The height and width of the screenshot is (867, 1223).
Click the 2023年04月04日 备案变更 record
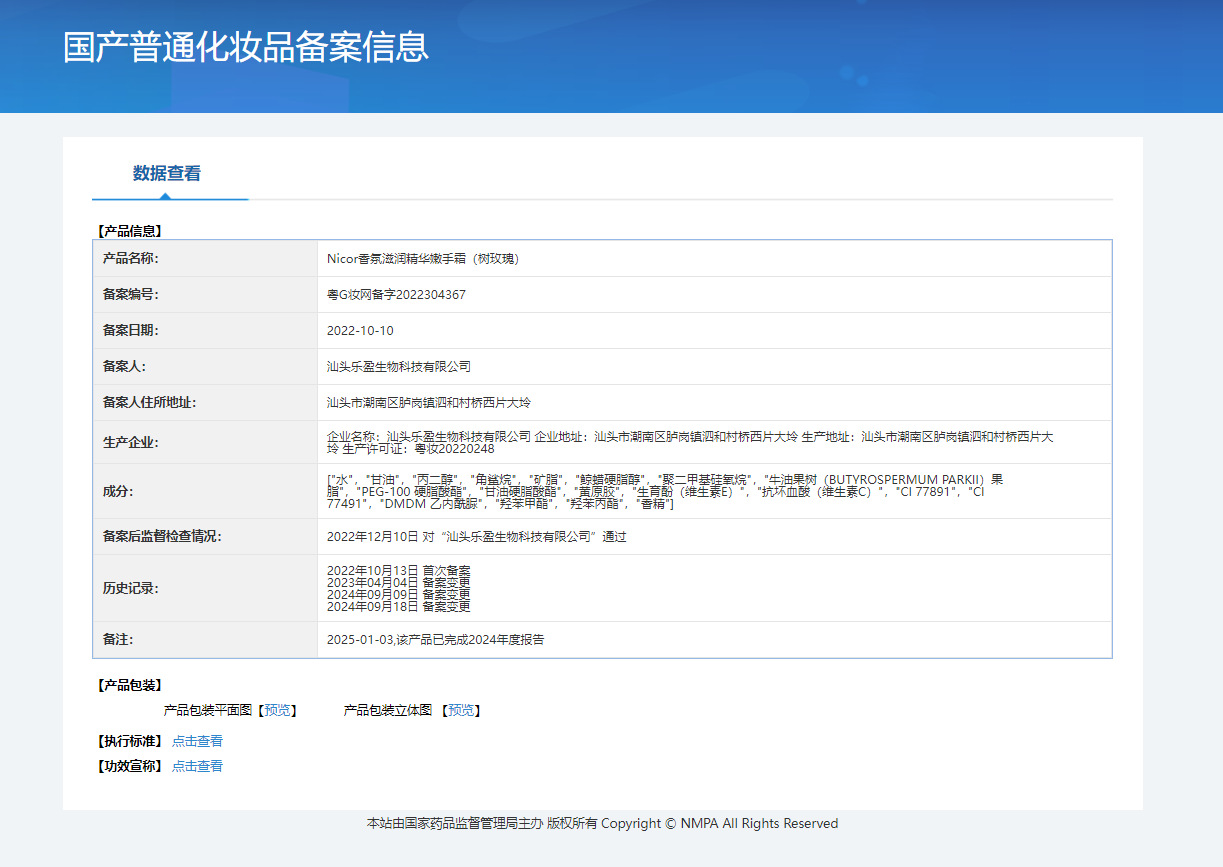coord(398,582)
